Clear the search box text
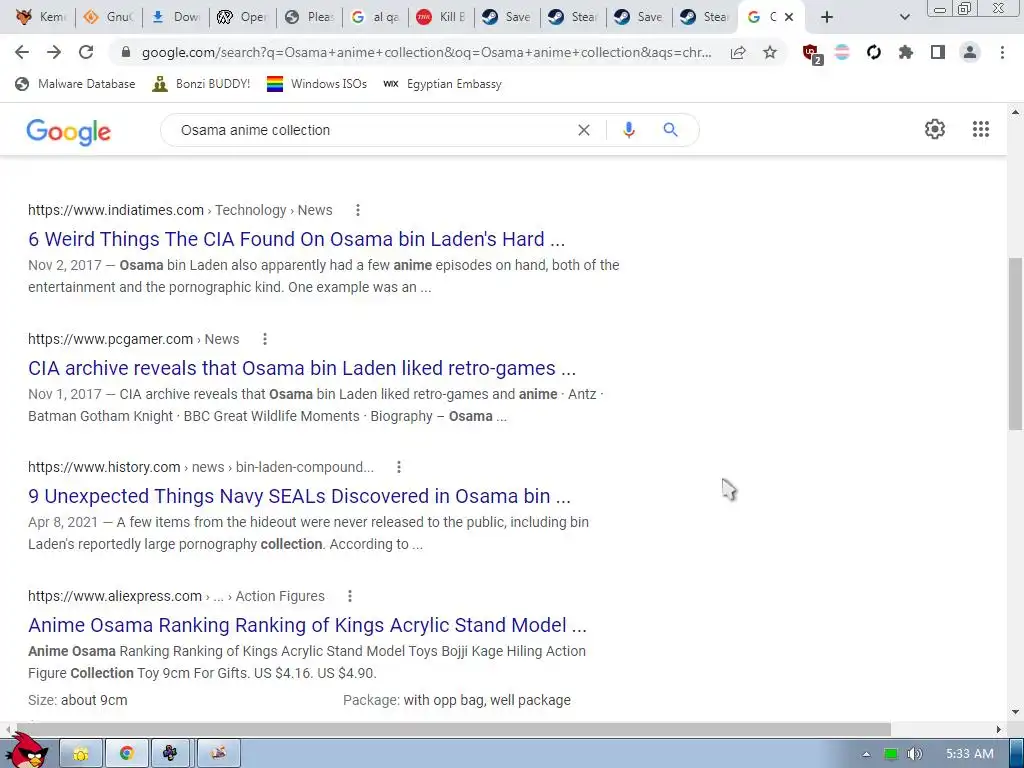The image size is (1024, 768). tap(584, 130)
